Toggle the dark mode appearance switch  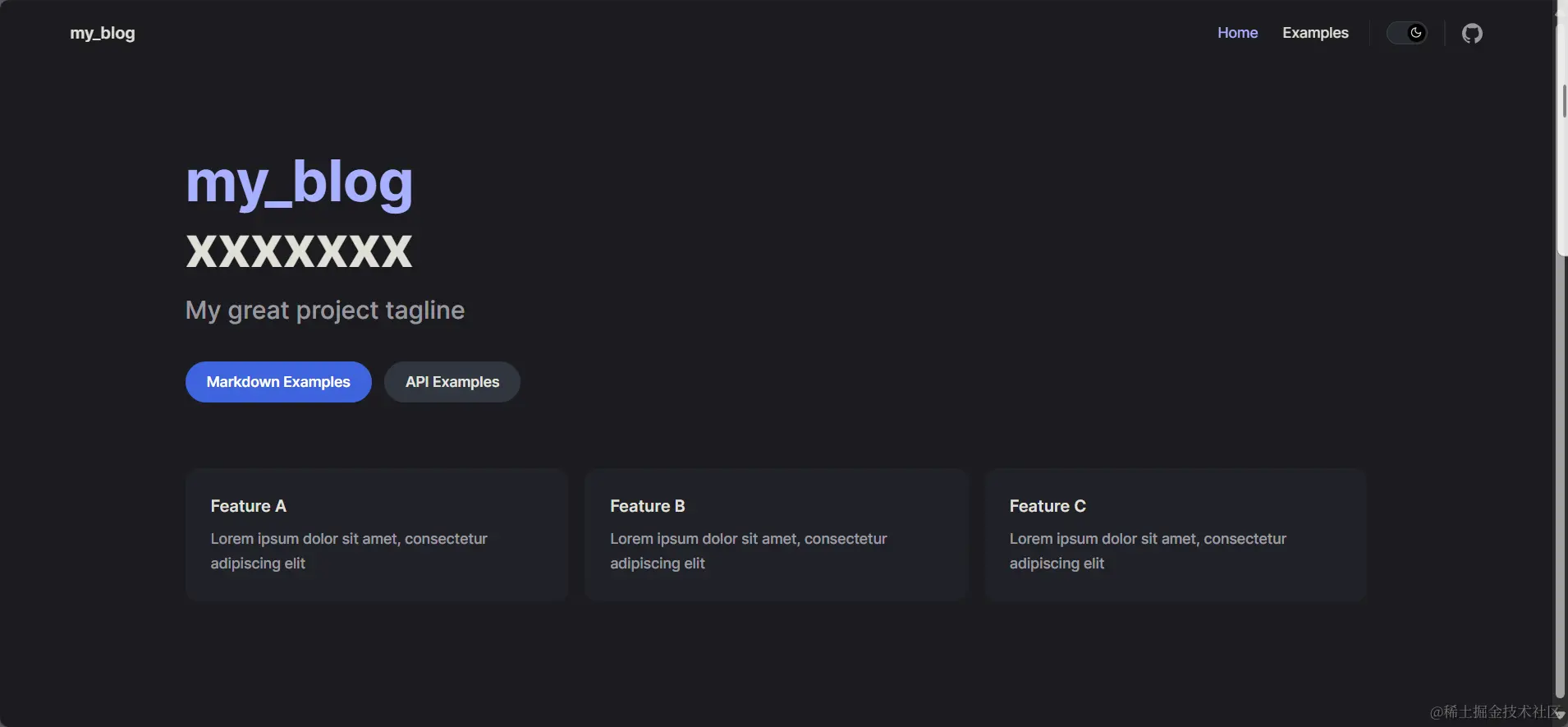click(x=1407, y=33)
